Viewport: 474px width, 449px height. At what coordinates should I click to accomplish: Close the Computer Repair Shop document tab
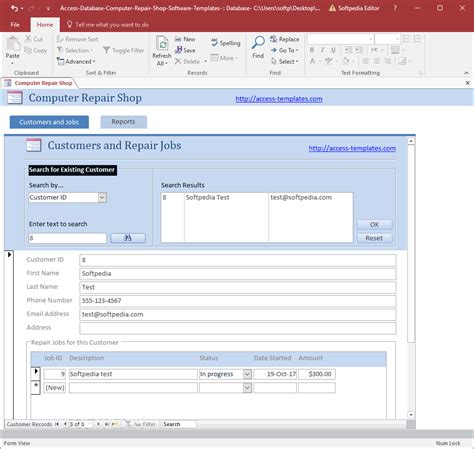(x=467, y=83)
